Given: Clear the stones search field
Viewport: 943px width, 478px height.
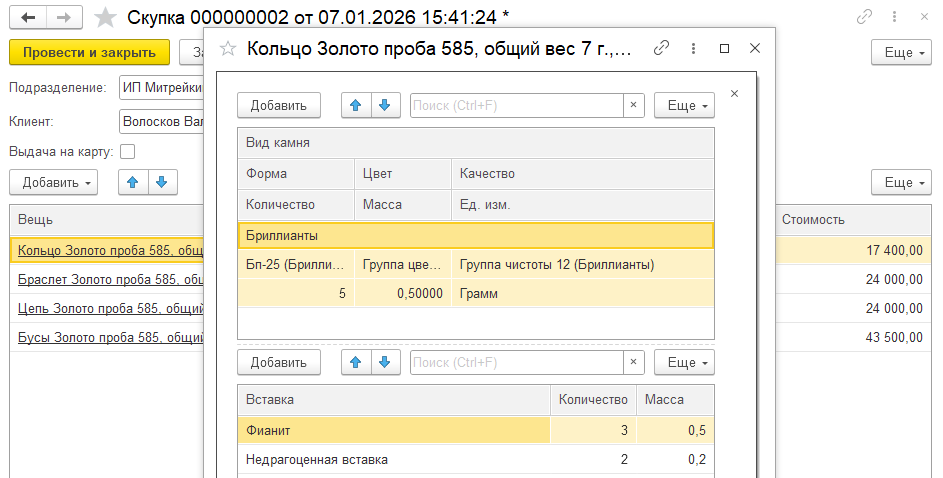Looking at the screenshot, I should (x=633, y=105).
